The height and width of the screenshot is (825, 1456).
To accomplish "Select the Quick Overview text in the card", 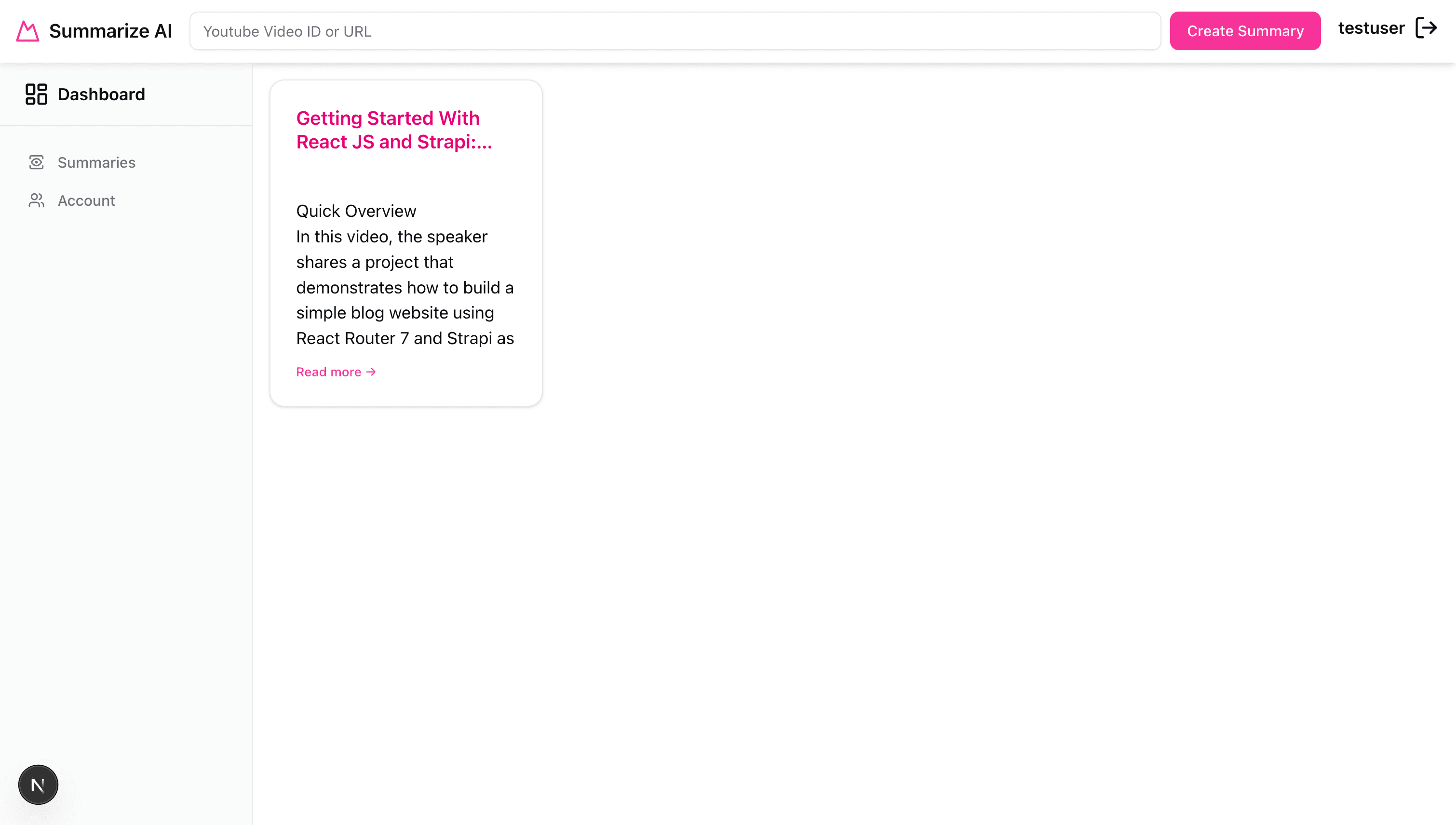I will [356, 211].
